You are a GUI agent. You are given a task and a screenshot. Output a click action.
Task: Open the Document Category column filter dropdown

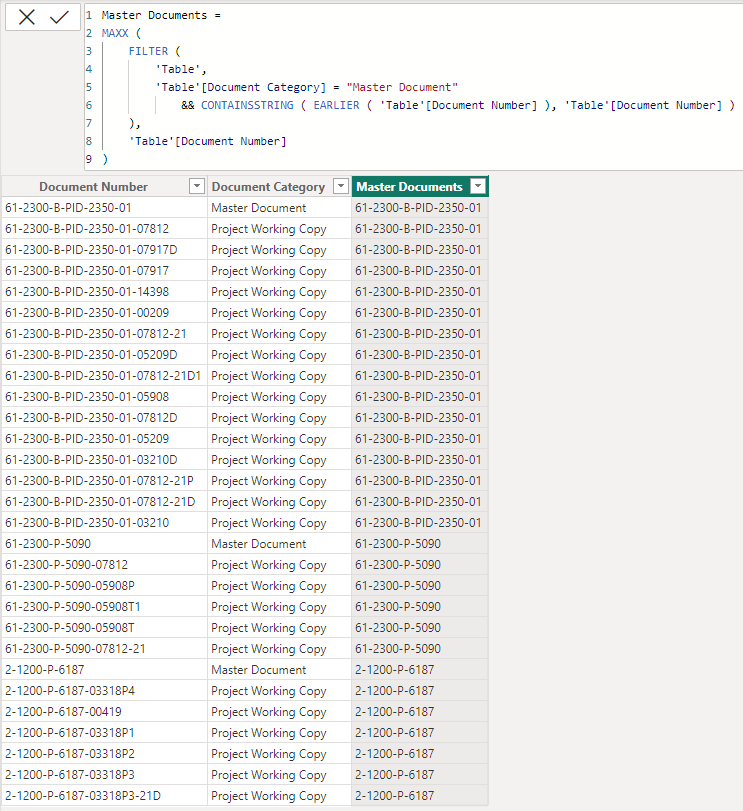pyautogui.click(x=341, y=186)
